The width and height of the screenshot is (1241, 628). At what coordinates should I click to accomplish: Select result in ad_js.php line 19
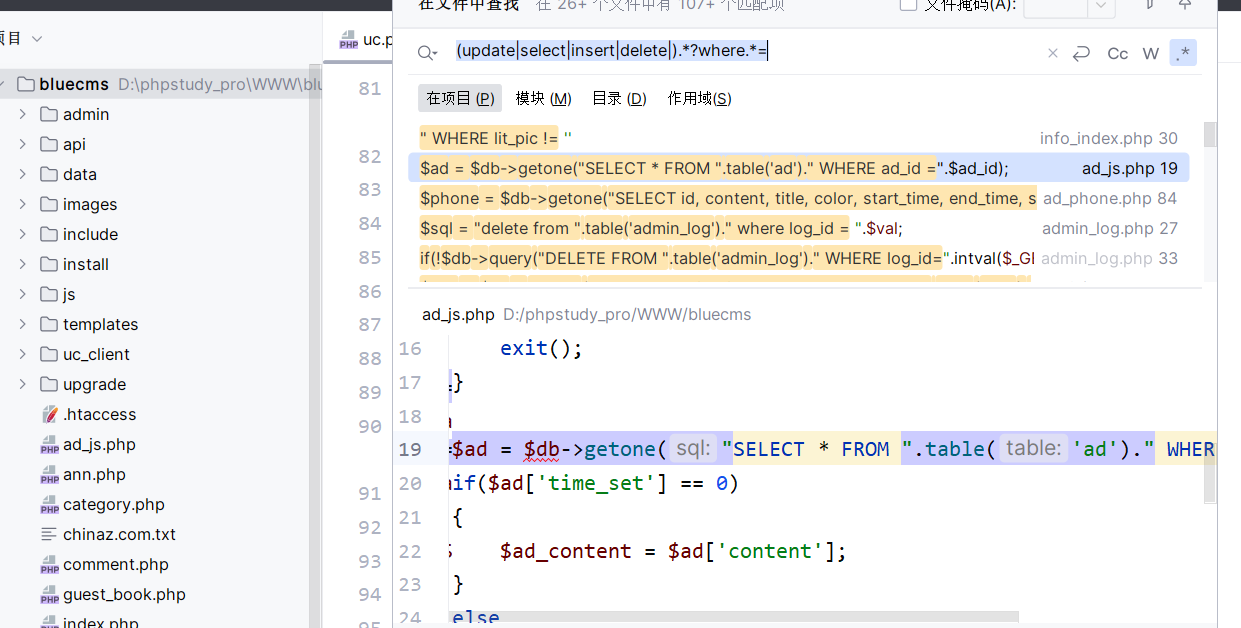pos(799,168)
